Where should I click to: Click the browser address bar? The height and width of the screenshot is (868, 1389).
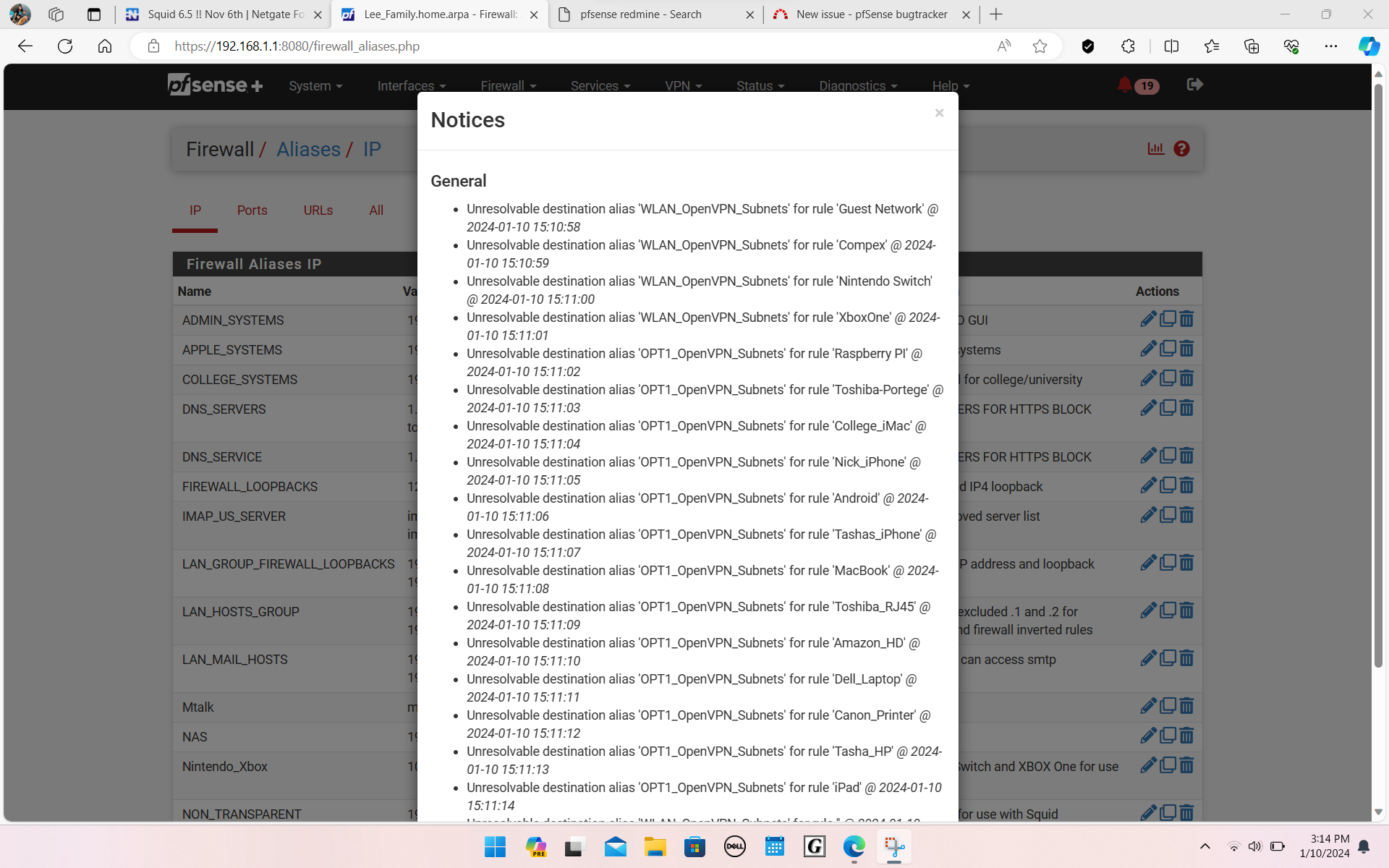(506, 46)
